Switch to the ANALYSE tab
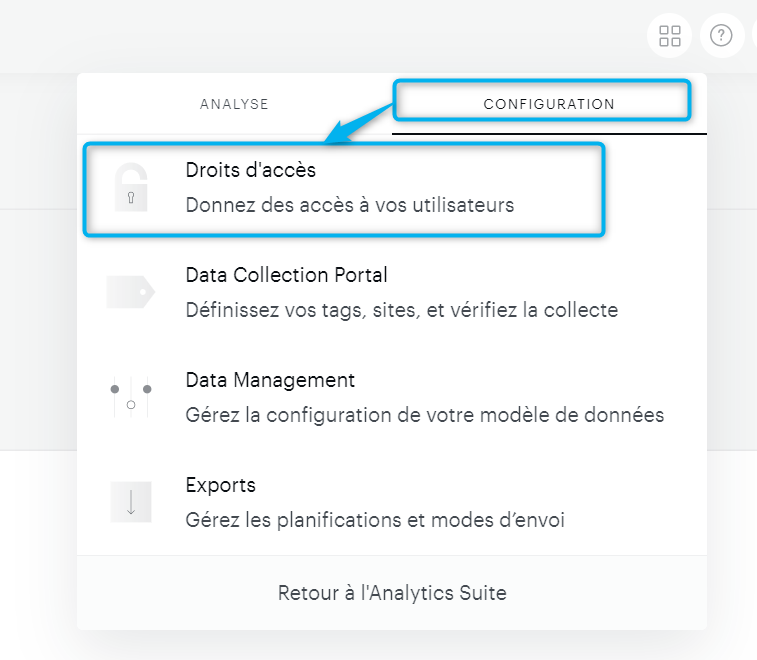Image resolution: width=757 pixels, height=660 pixels. pos(234,104)
